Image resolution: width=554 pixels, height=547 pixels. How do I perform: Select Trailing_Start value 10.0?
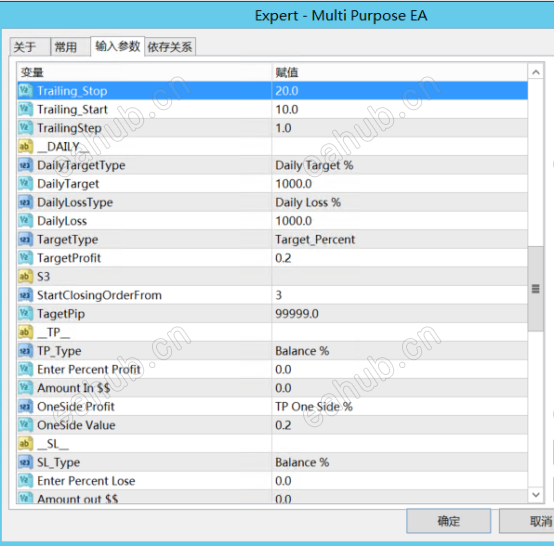[400, 109]
